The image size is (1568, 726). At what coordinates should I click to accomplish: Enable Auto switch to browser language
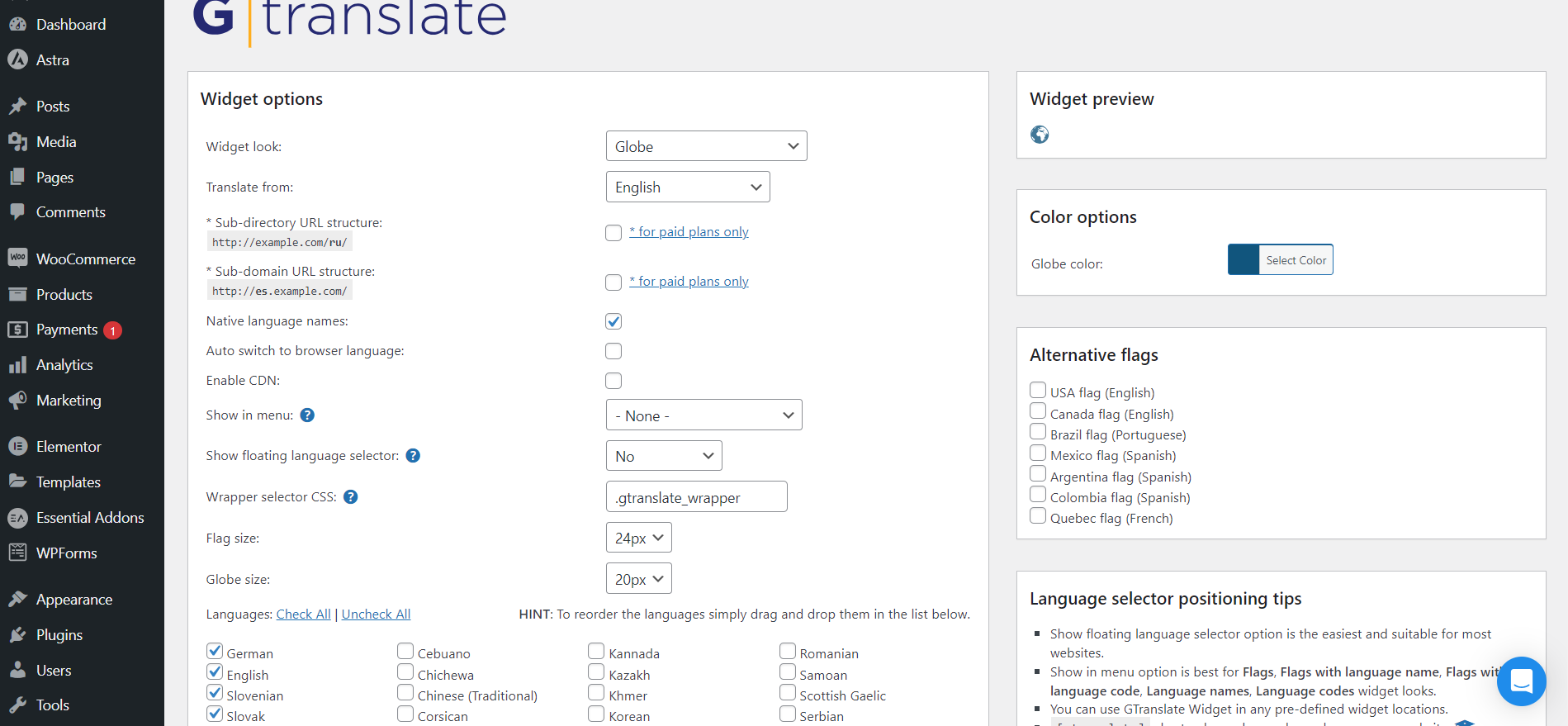613,351
